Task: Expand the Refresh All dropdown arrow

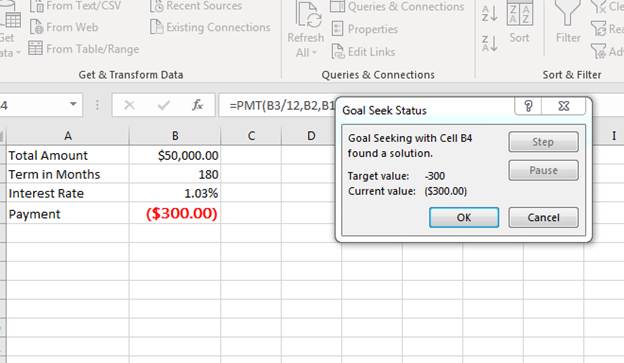Action: coord(314,53)
